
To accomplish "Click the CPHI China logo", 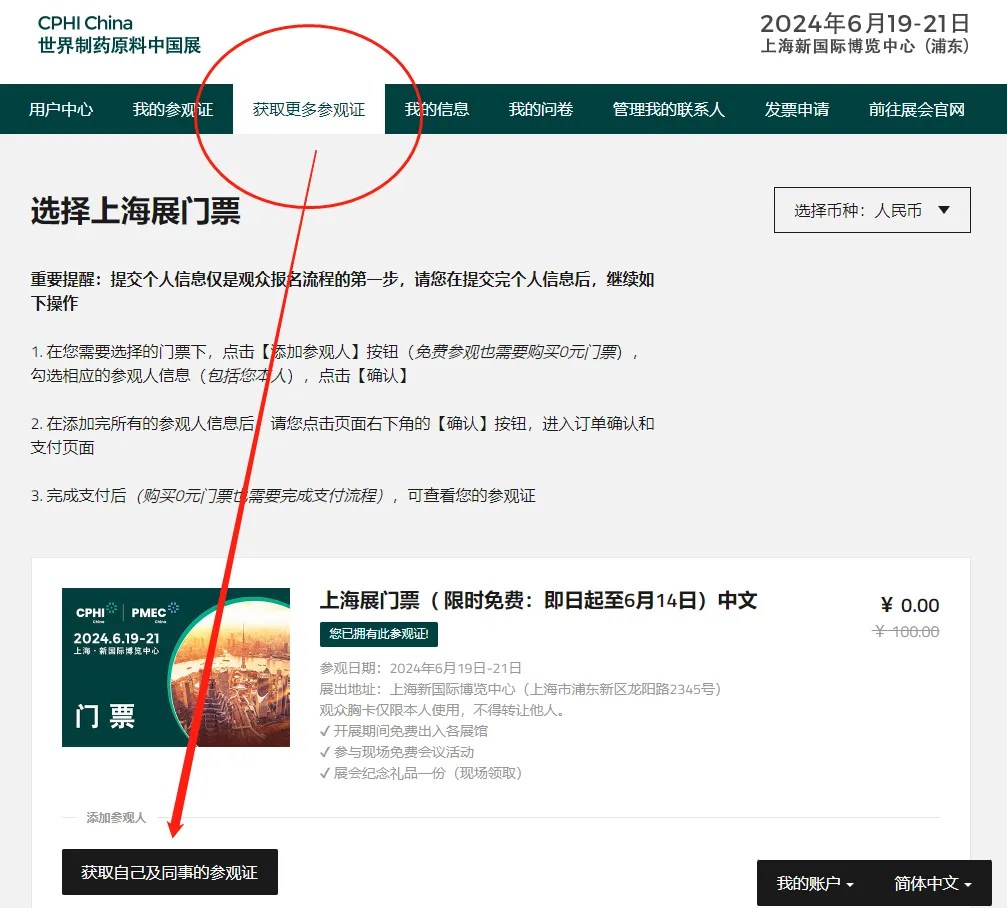I will pos(119,35).
